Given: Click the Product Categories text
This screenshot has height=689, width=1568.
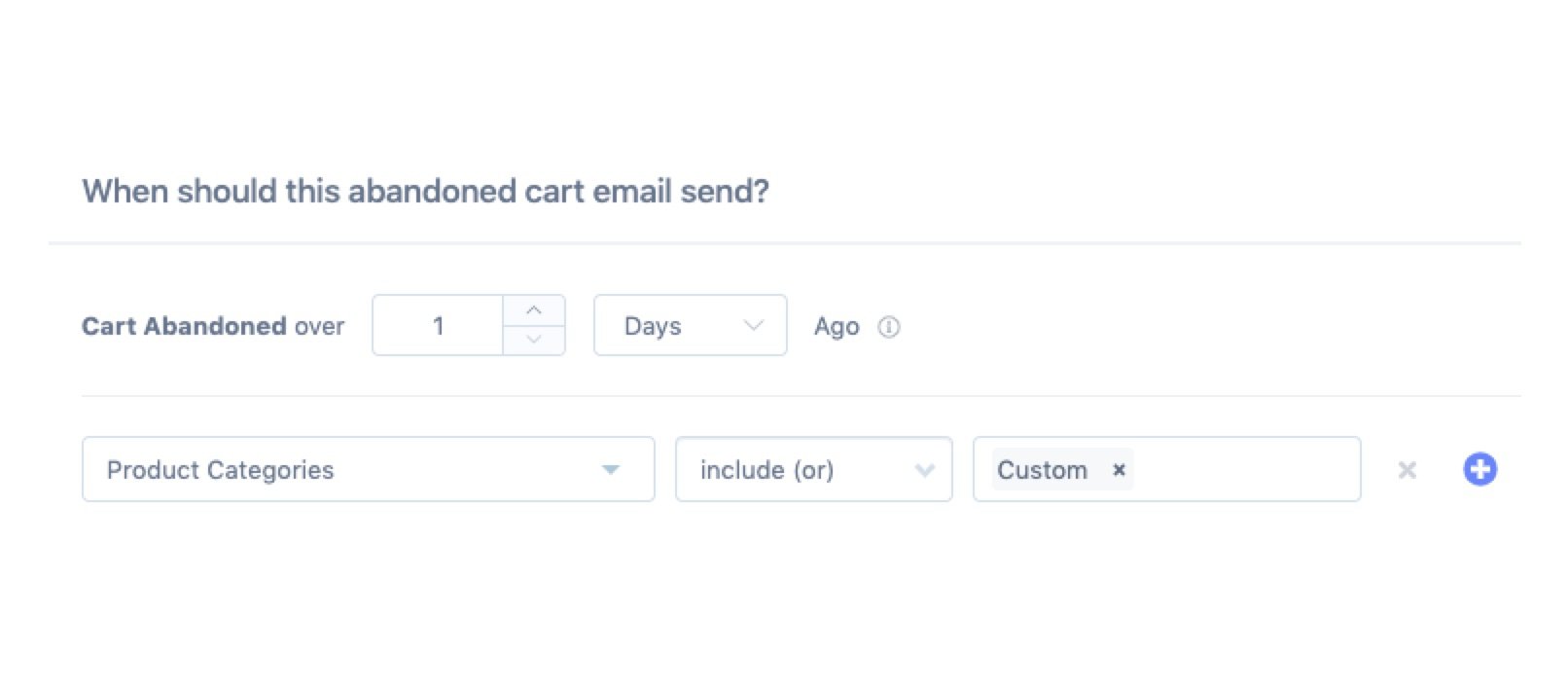Looking at the screenshot, I should click(x=221, y=470).
